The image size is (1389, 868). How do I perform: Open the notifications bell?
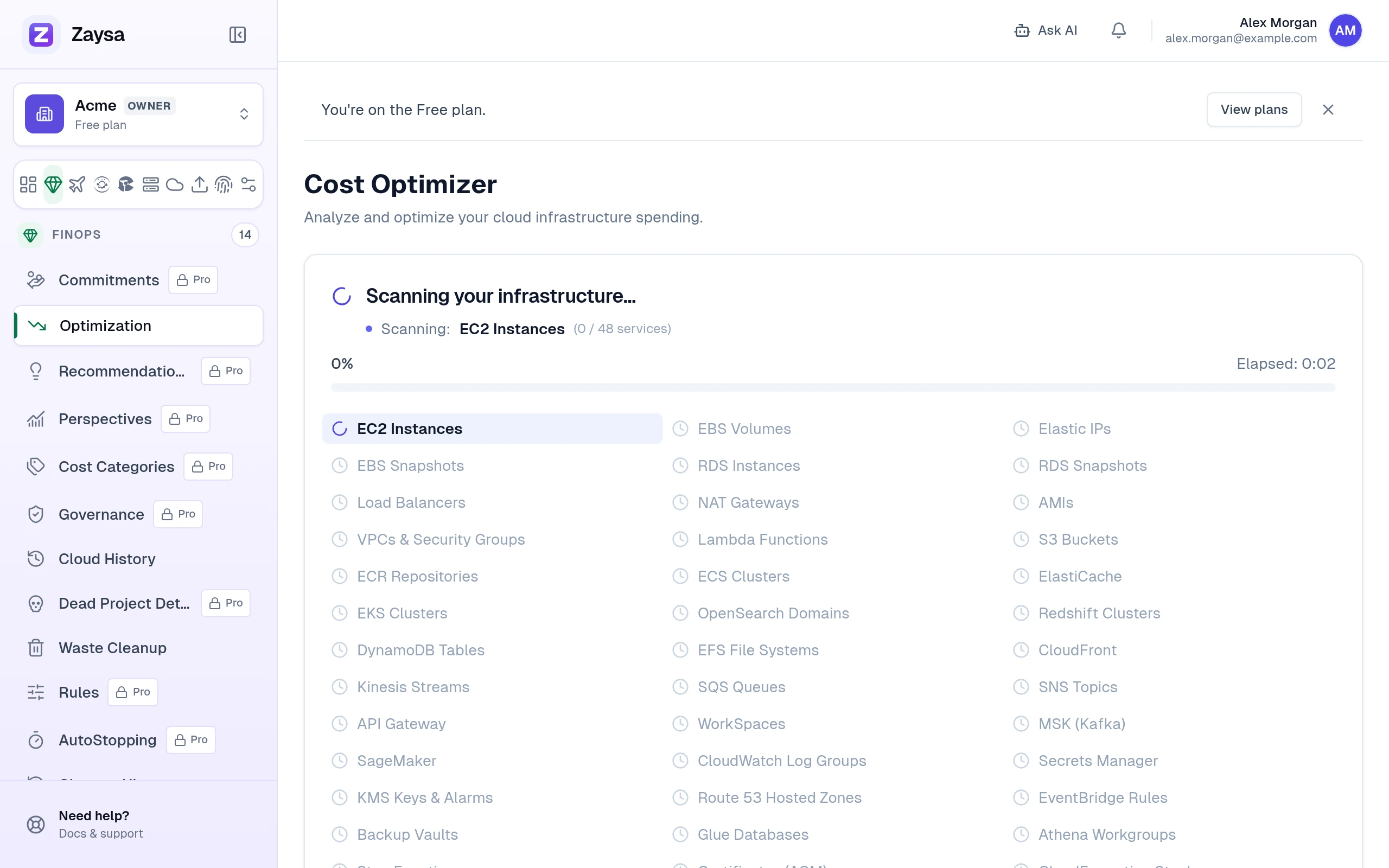(1118, 30)
